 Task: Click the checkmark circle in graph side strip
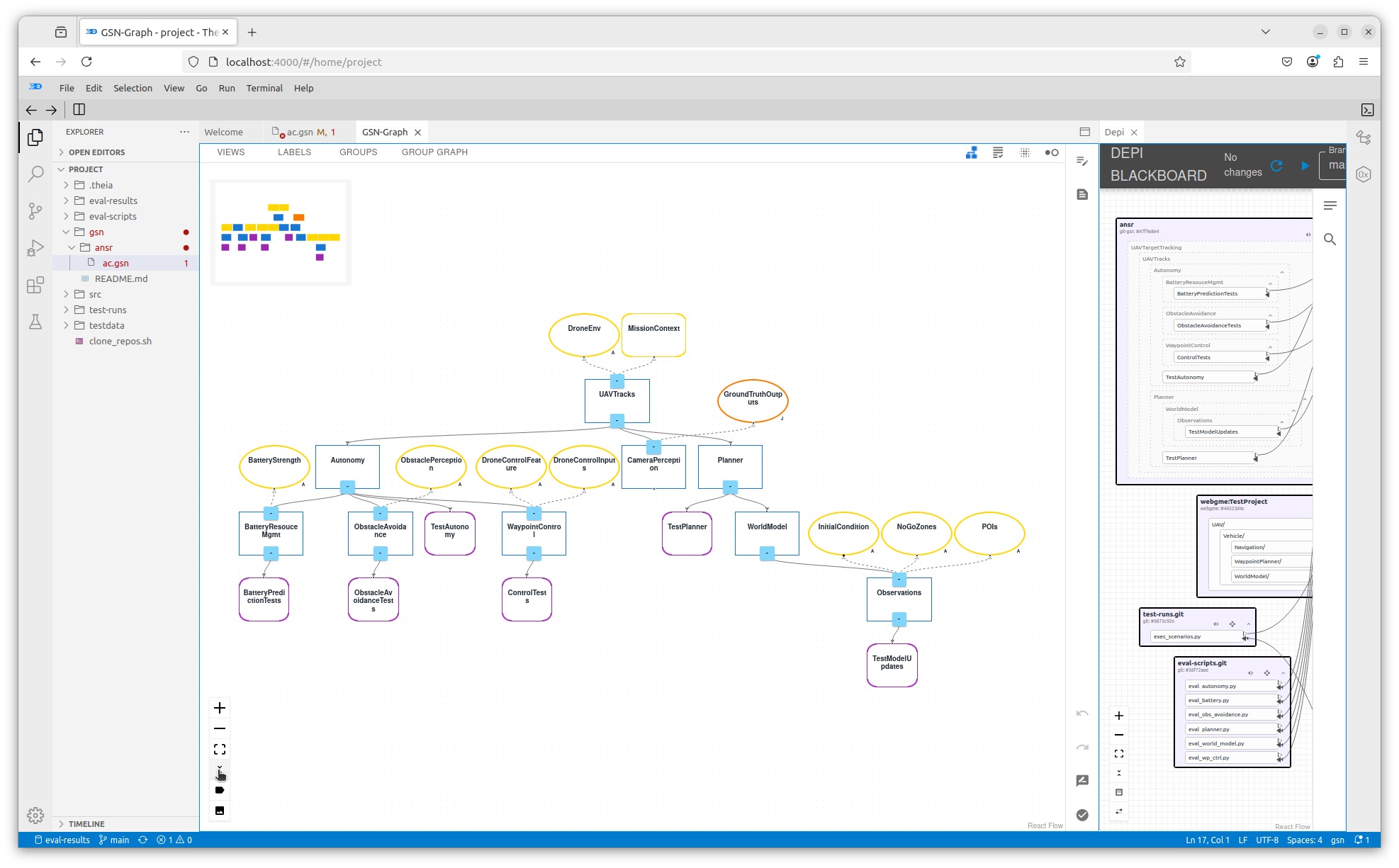click(x=1082, y=815)
